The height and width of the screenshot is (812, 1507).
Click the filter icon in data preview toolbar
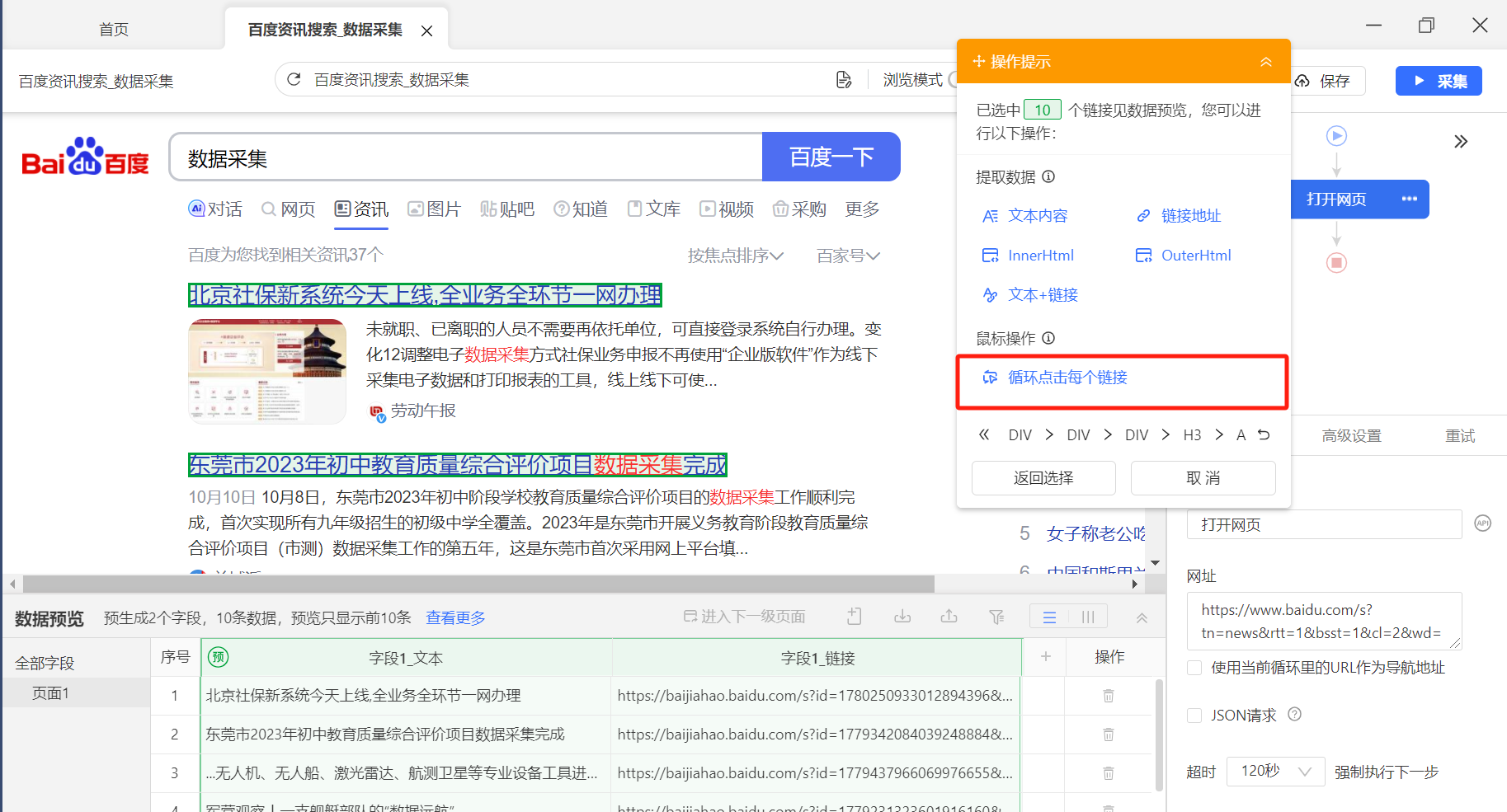point(996,617)
